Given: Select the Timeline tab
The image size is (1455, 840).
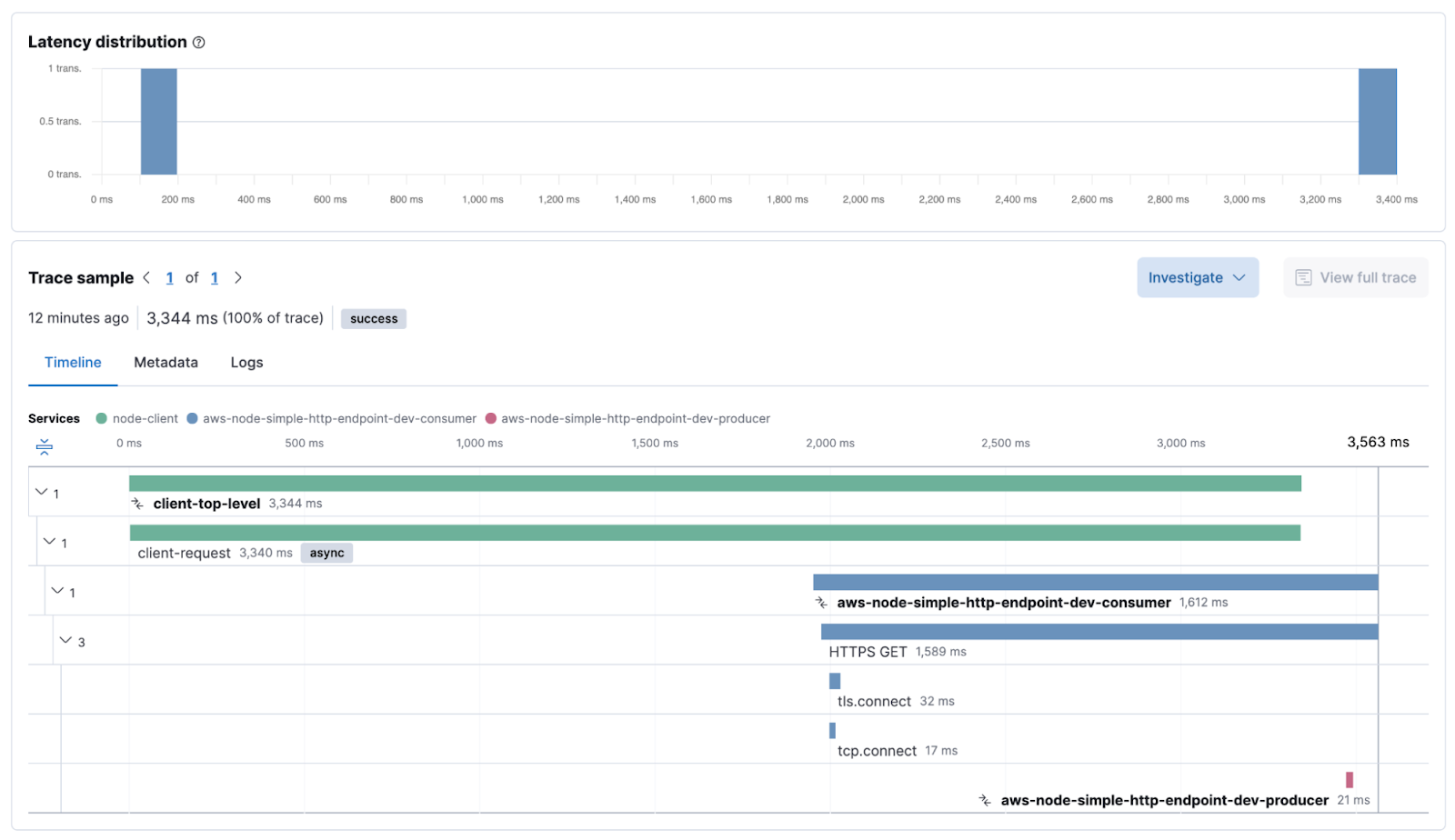Looking at the screenshot, I should tap(73, 362).
